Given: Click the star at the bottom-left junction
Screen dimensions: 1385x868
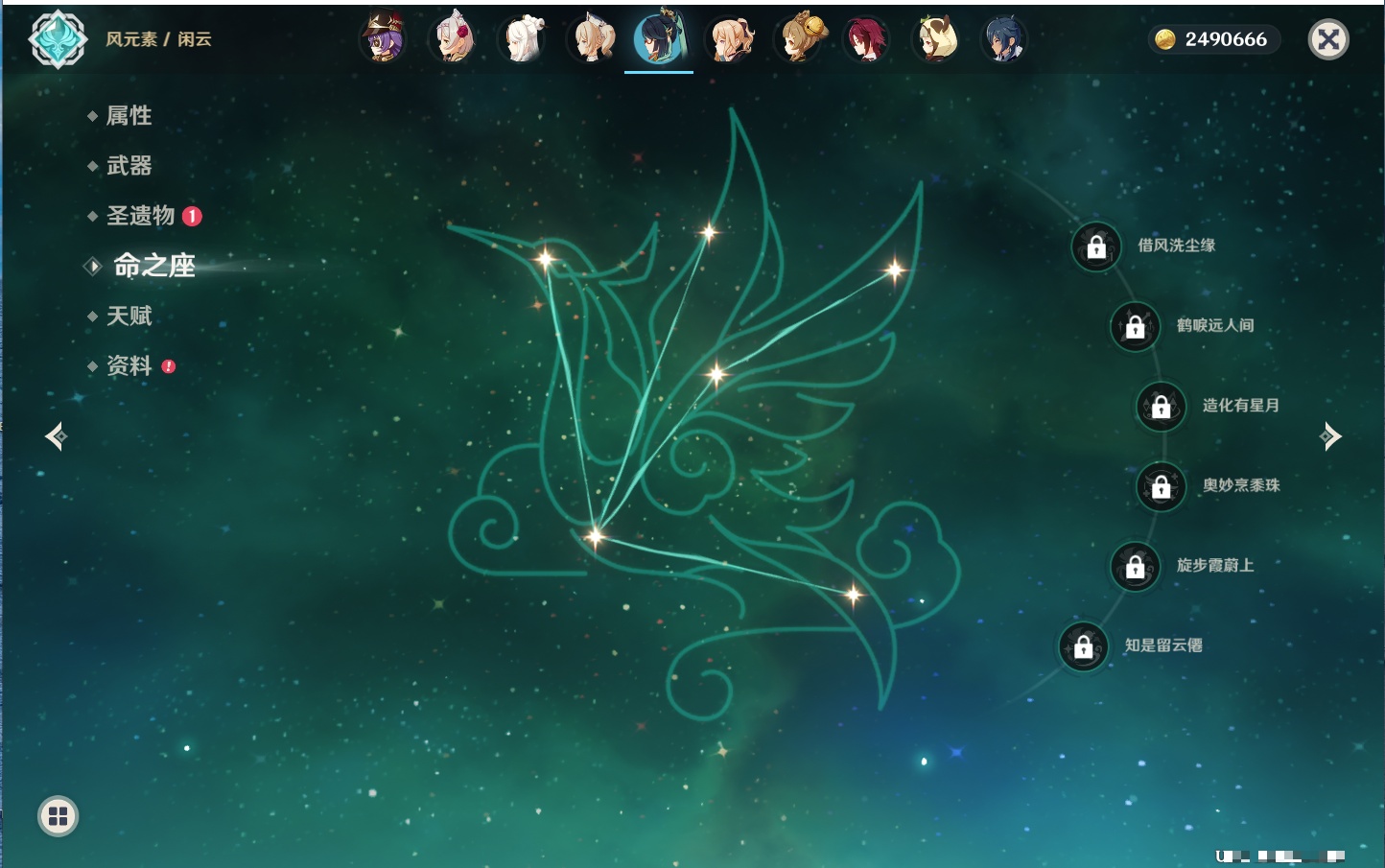Looking at the screenshot, I should click(596, 536).
